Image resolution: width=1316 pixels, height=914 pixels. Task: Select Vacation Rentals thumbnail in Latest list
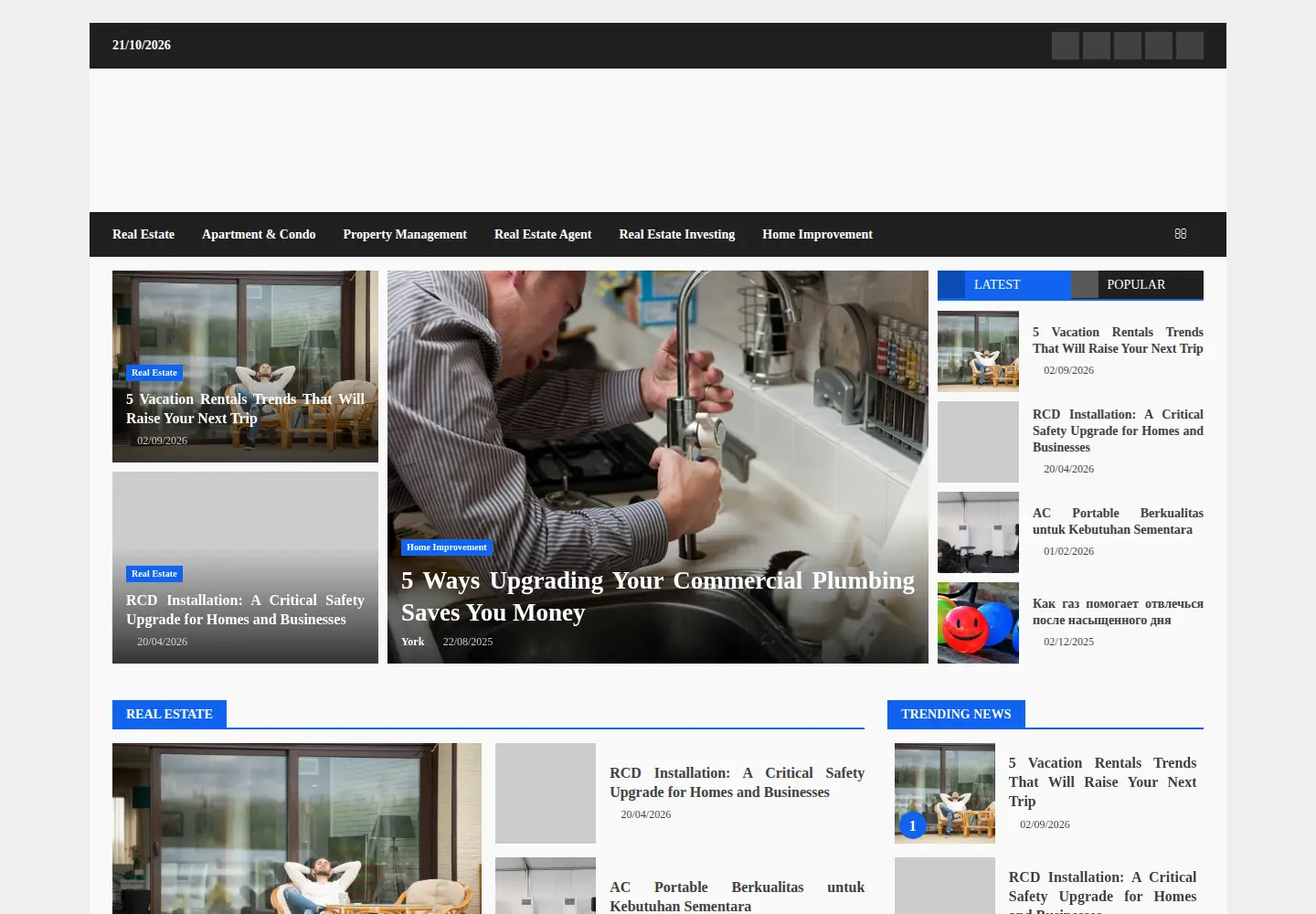click(x=978, y=351)
